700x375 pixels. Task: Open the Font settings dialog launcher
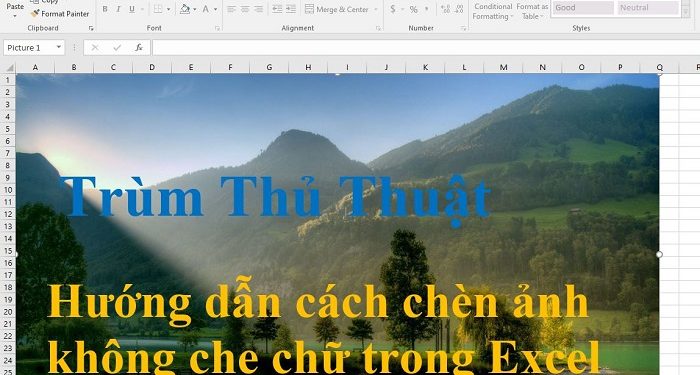coord(217,28)
